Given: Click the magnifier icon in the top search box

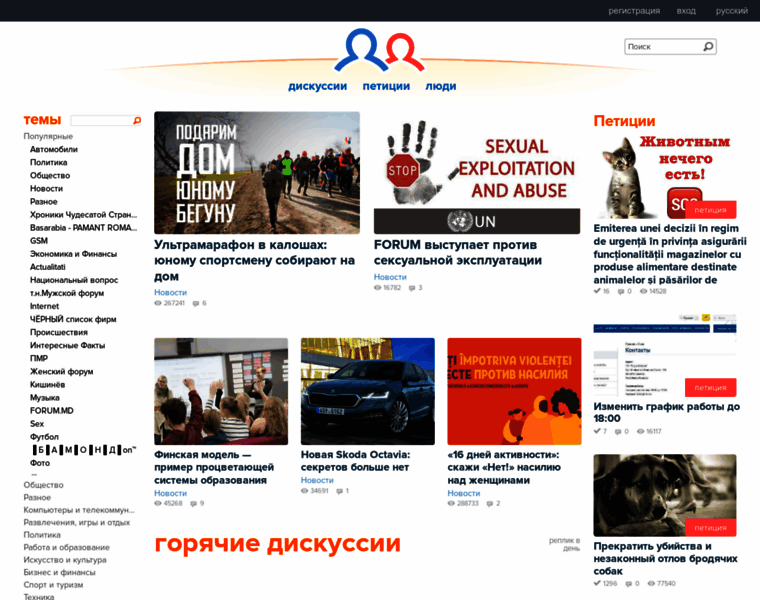Looking at the screenshot, I should 708,47.
